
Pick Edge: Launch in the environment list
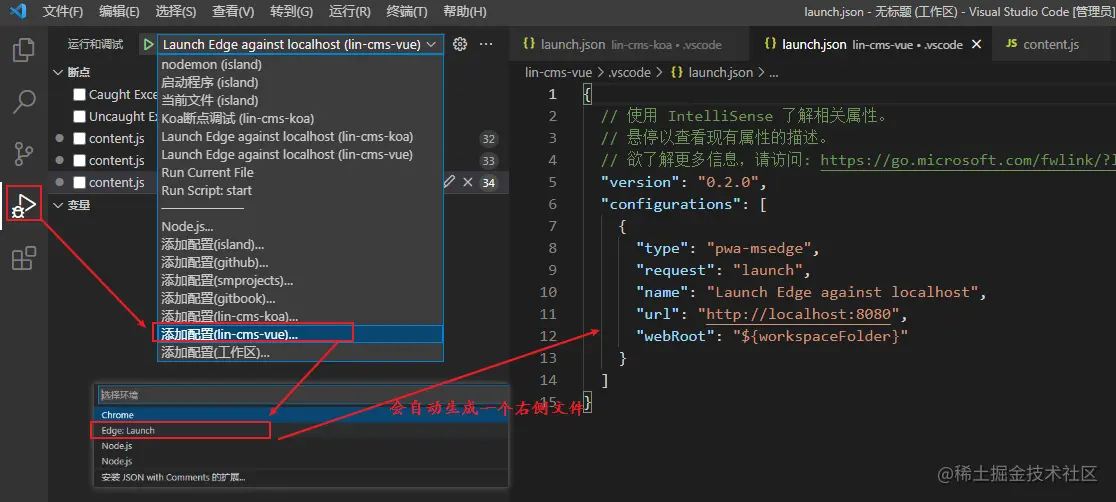click(301, 431)
